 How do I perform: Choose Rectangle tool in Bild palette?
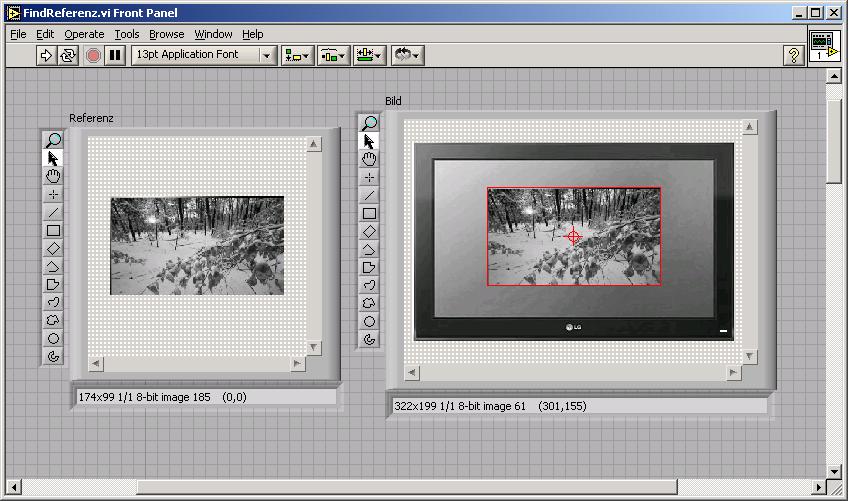coord(369,213)
